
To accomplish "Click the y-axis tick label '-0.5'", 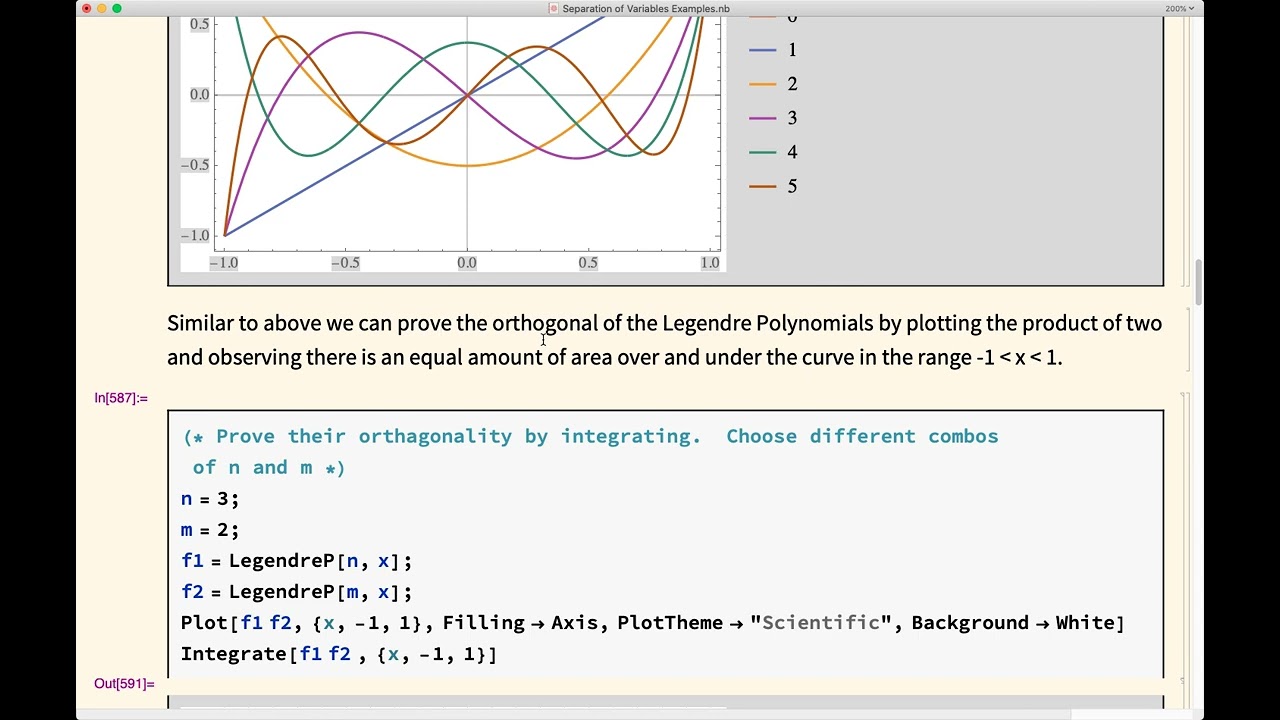I will (196, 165).
